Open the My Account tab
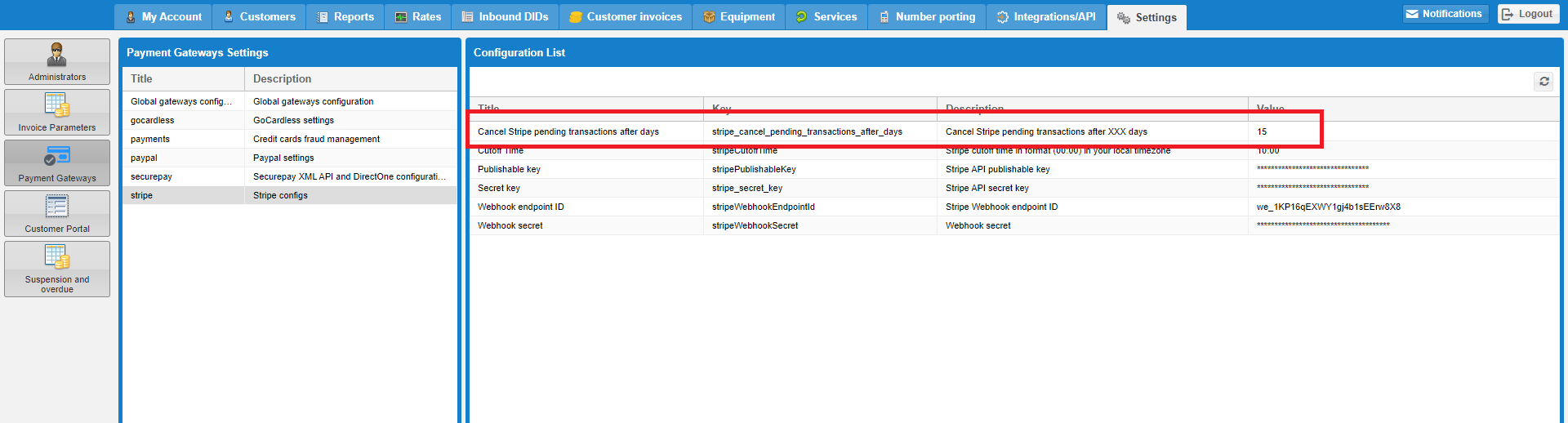Viewport: 1568px width, 423px height. [163, 16]
